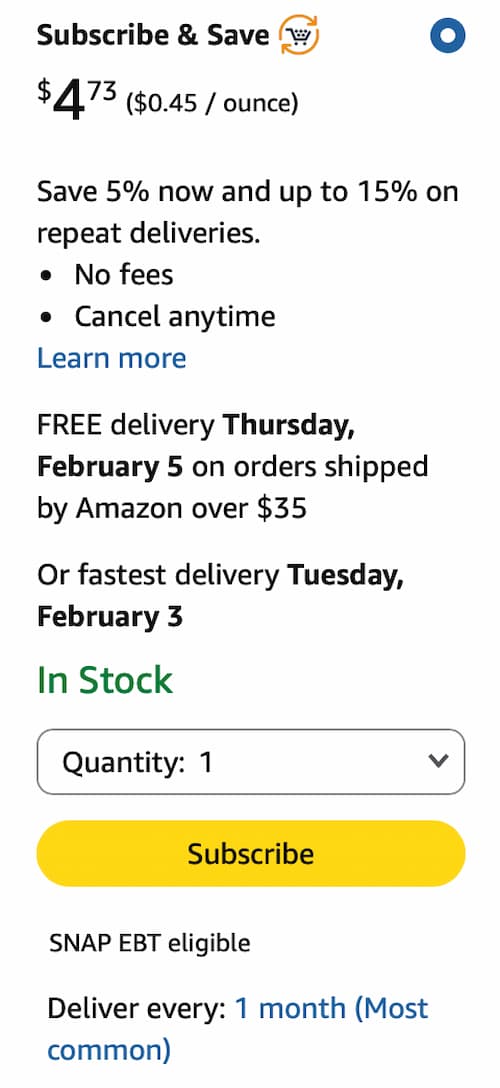
Task: Click the SNAP EBT eligible label
Action: [149, 944]
